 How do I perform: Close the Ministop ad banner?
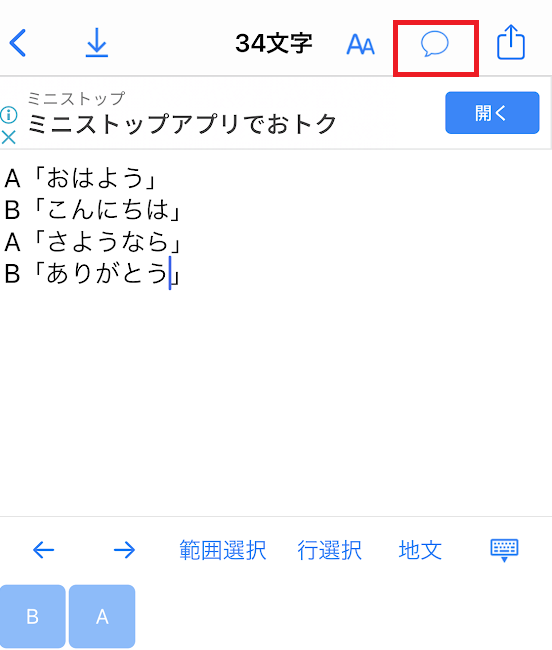coord(9,137)
